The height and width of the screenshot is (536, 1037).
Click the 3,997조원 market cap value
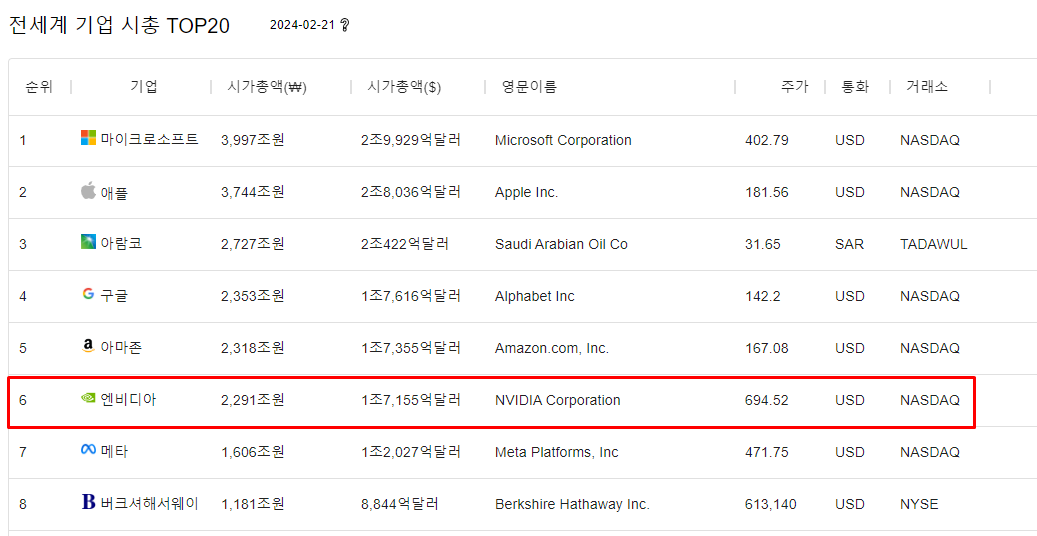coord(253,140)
